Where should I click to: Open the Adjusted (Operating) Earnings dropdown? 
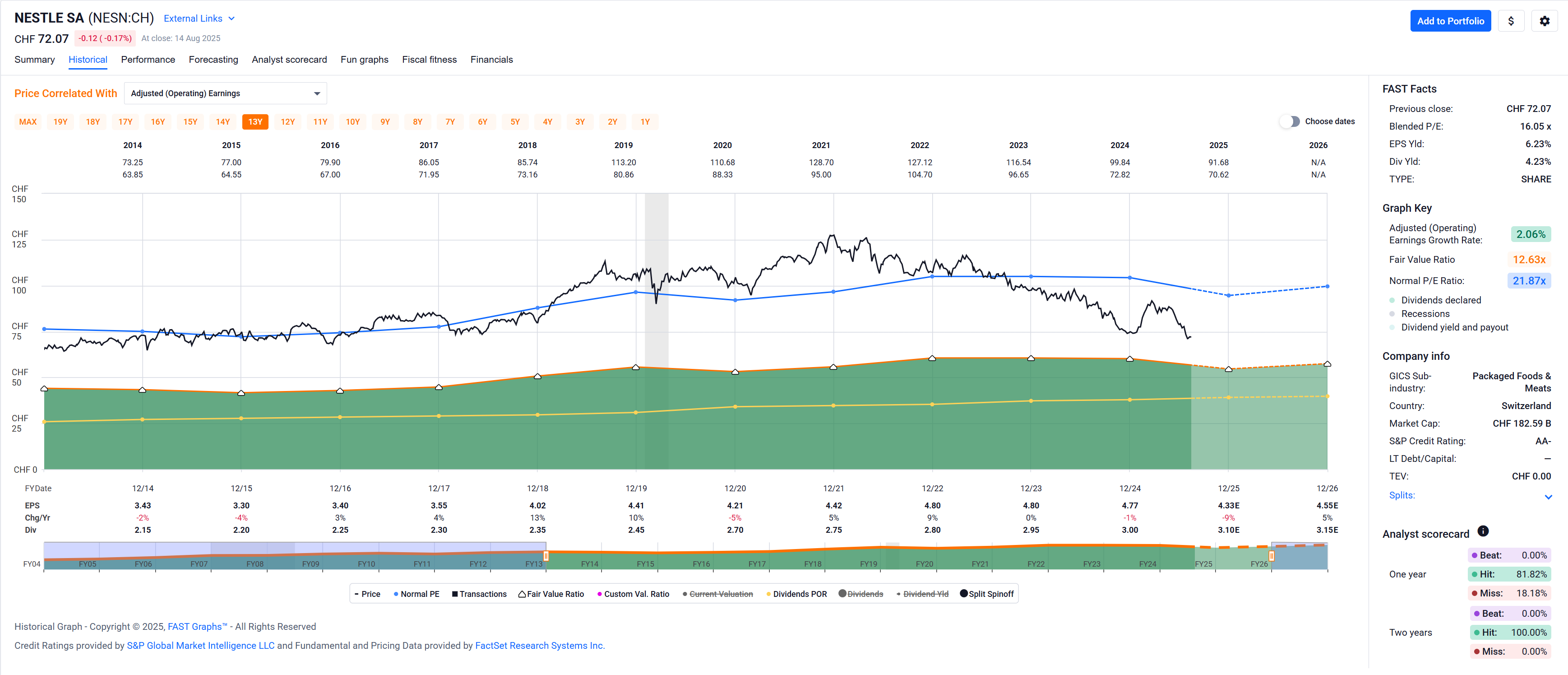pyautogui.click(x=225, y=93)
